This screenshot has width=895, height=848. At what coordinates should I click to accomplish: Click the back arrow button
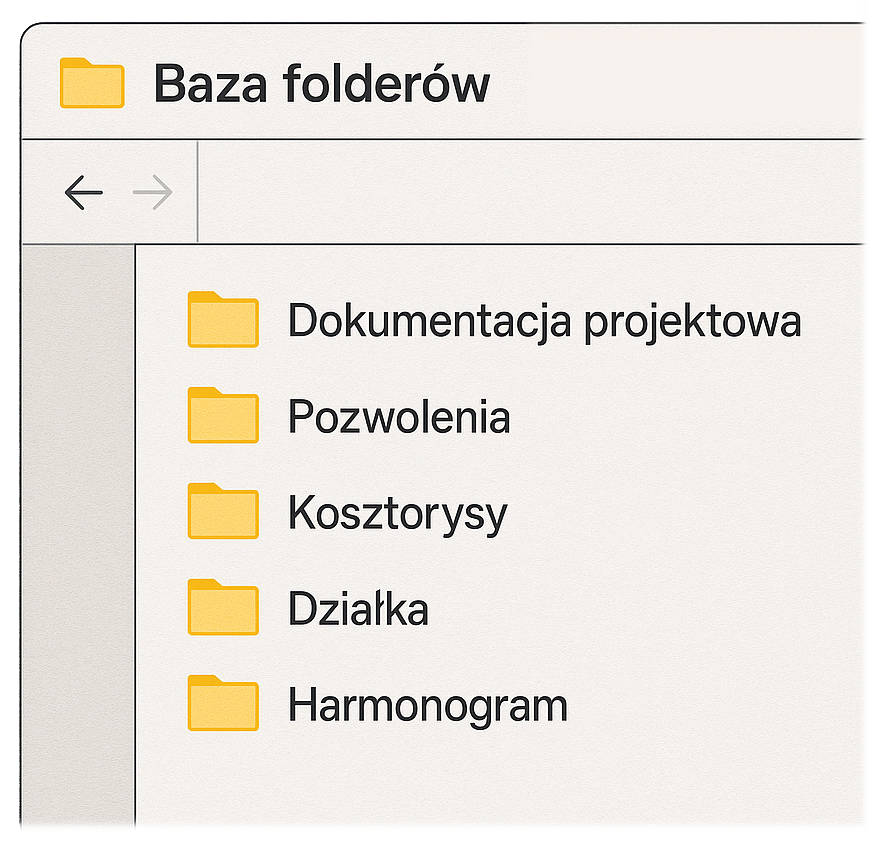click(83, 192)
